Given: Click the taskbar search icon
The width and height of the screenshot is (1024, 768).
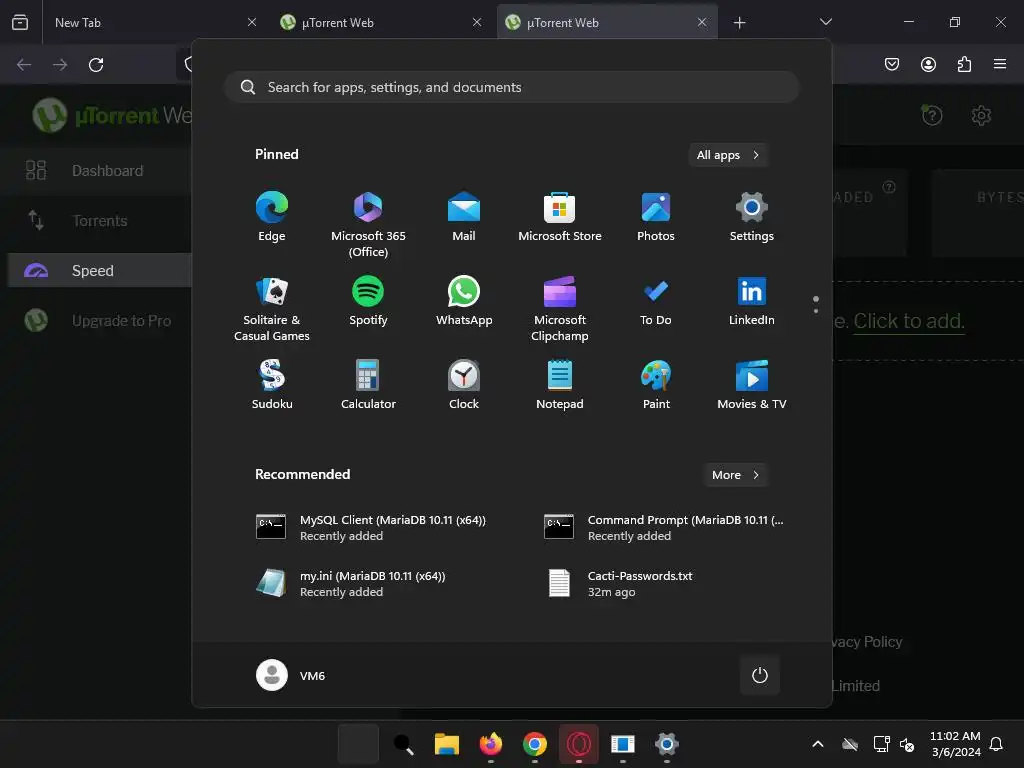Looking at the screenshot, I should pyautogui.click(x=403, y=744).
